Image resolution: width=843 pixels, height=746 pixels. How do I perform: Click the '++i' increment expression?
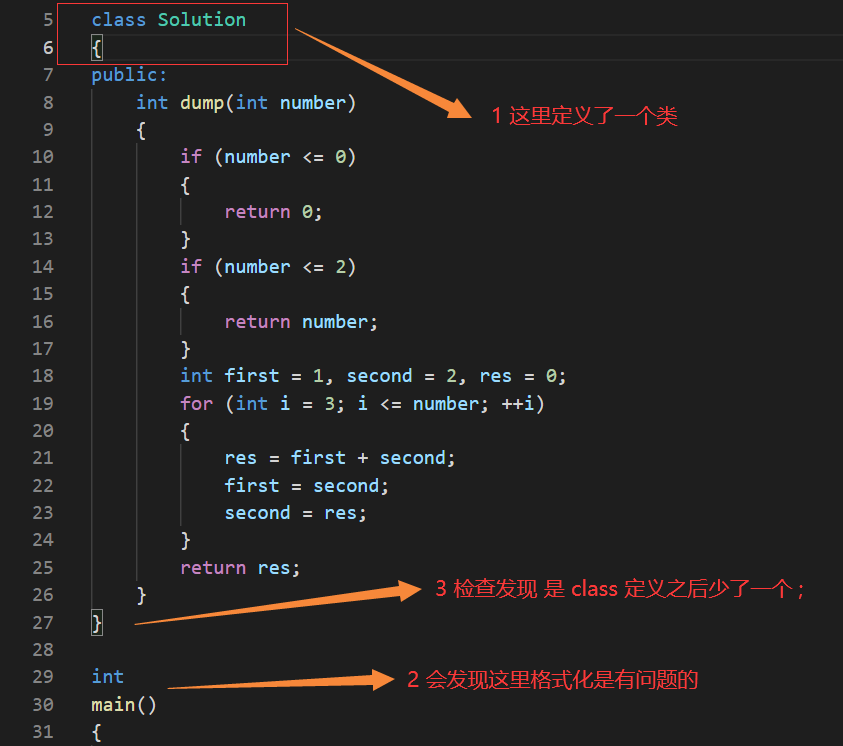[517, 404]
